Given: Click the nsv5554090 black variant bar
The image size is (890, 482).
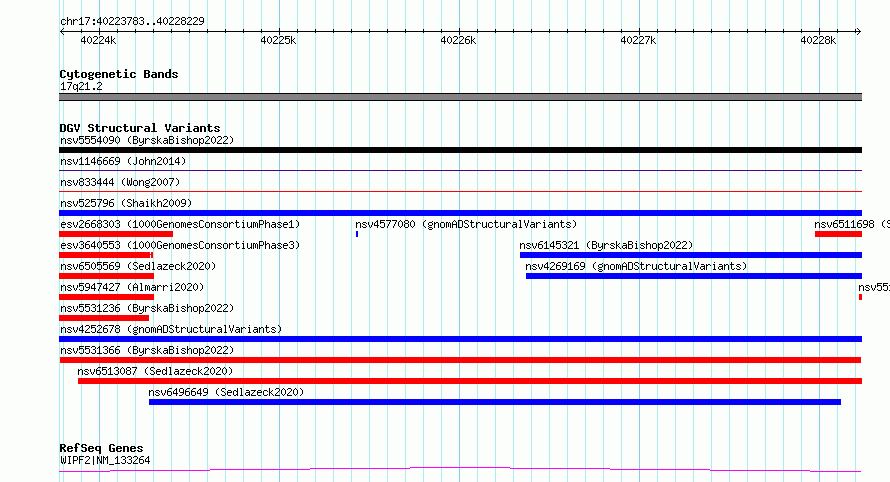Looking at the screenshot, I should (460, 150).
